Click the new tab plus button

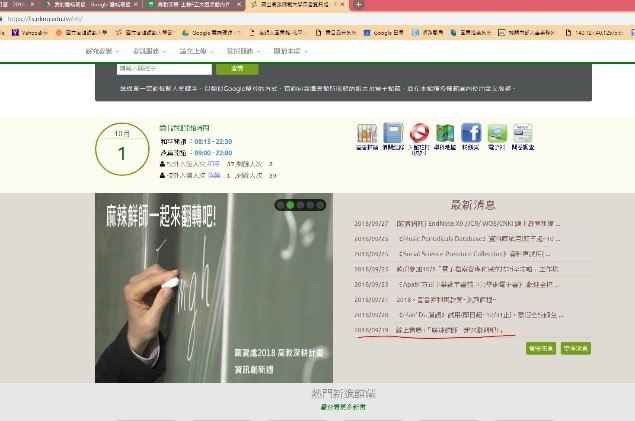coord(358,4)
